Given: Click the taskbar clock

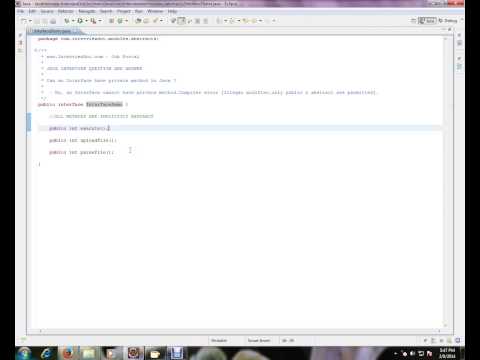Looking at the screenshot, I should point(447,353).
